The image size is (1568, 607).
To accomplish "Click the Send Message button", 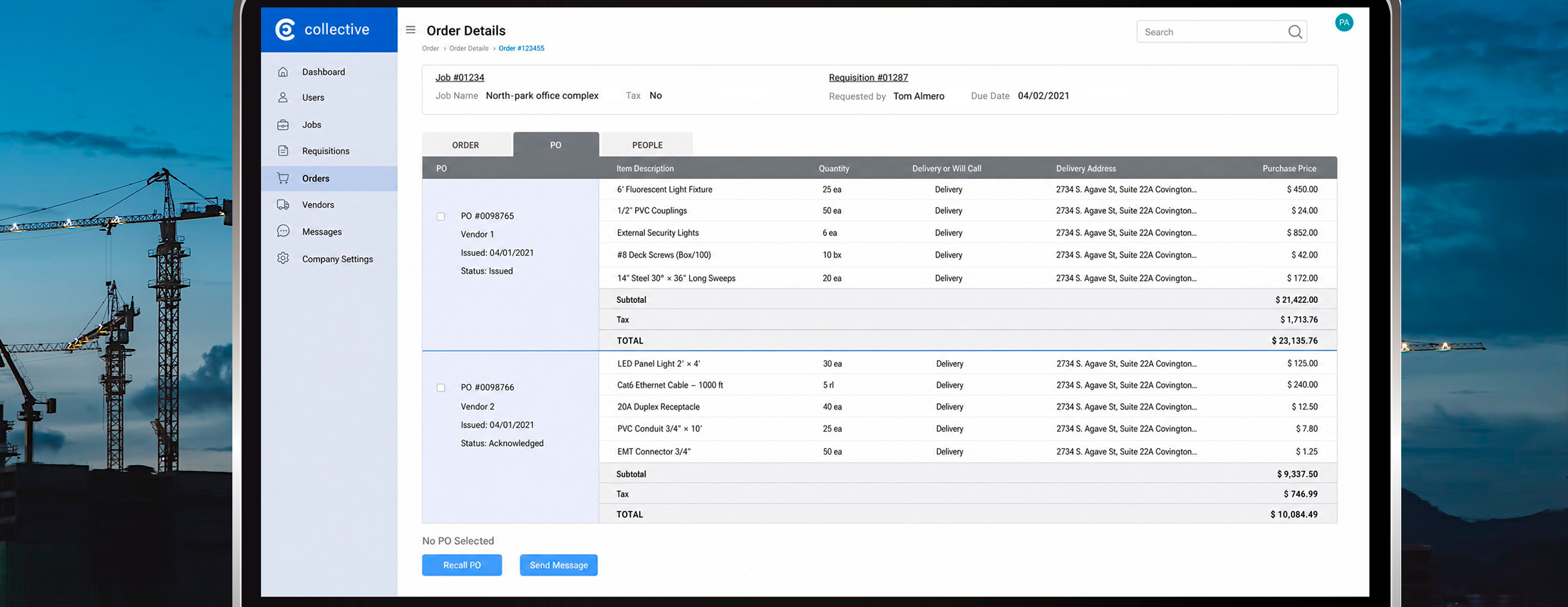I will coord(559,565).
